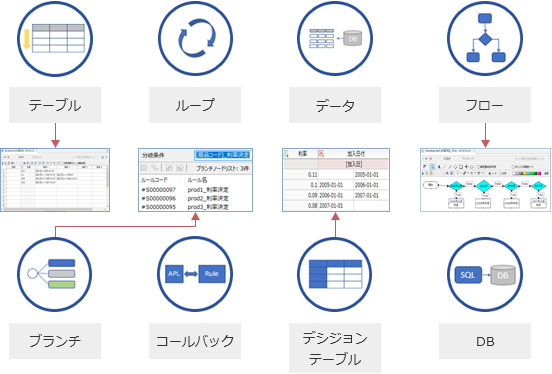Screen dimensions: 552x374
Task: Select the ループ label box
Action: (195, 105)
